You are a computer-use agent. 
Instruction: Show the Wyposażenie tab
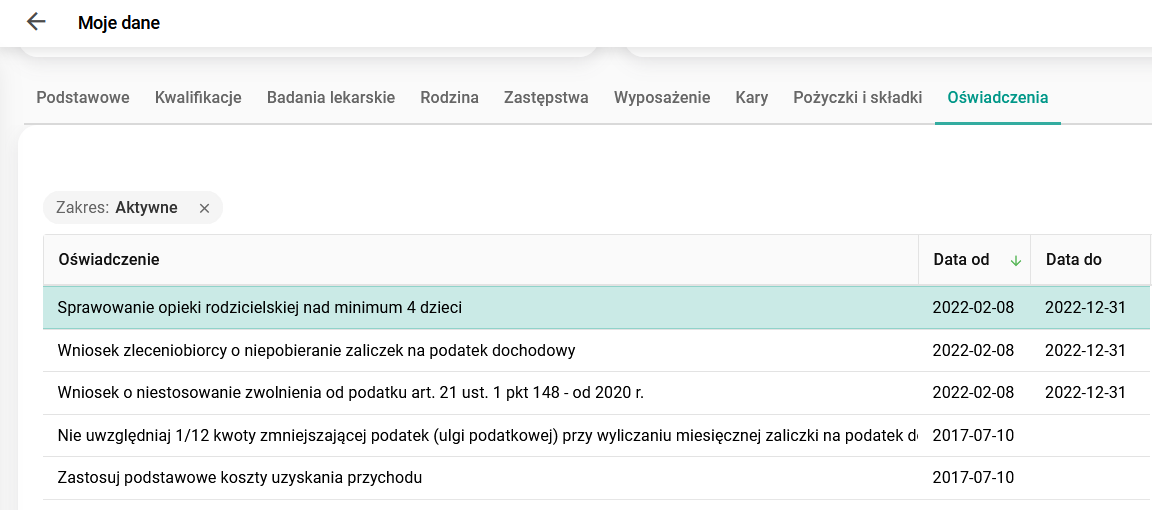pyautogui.click(x=662, y=98)
